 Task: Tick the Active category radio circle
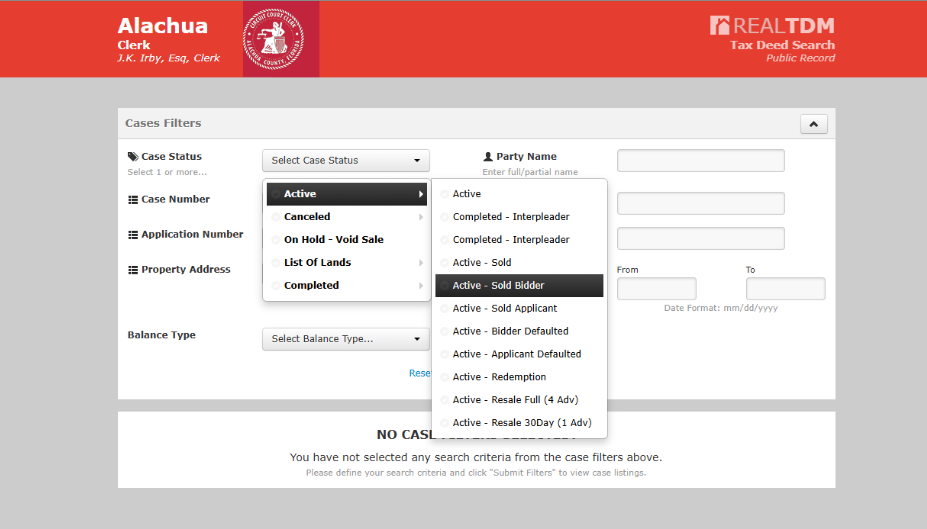[x=276, y=194]
